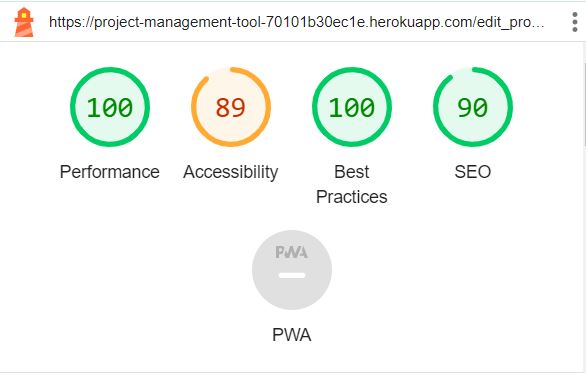Select the Accessibility label
586x373 pixels.
(x=231, y=172)
